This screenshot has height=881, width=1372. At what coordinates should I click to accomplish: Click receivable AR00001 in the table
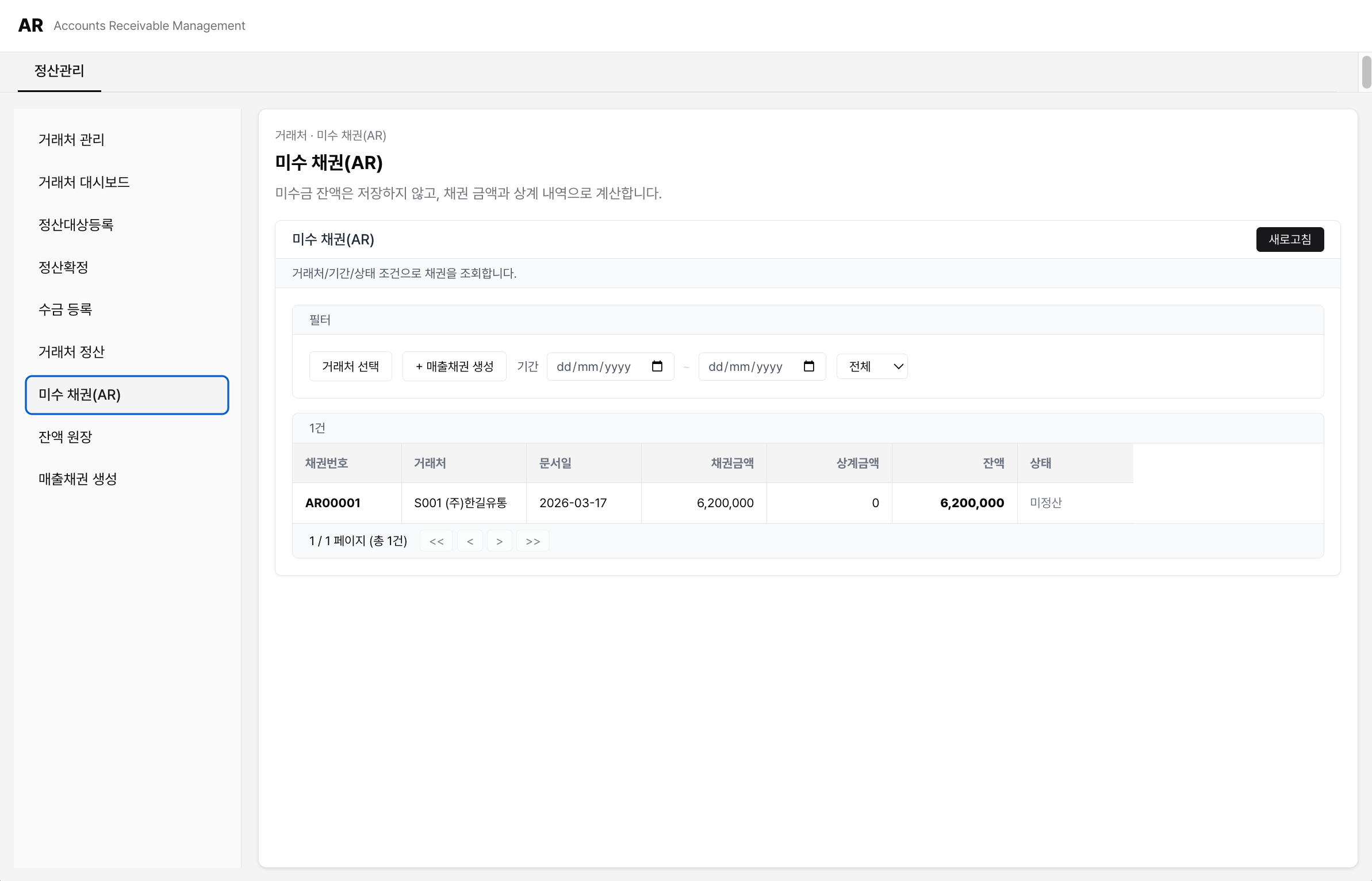pyautogui.click(x=333, y=503)
